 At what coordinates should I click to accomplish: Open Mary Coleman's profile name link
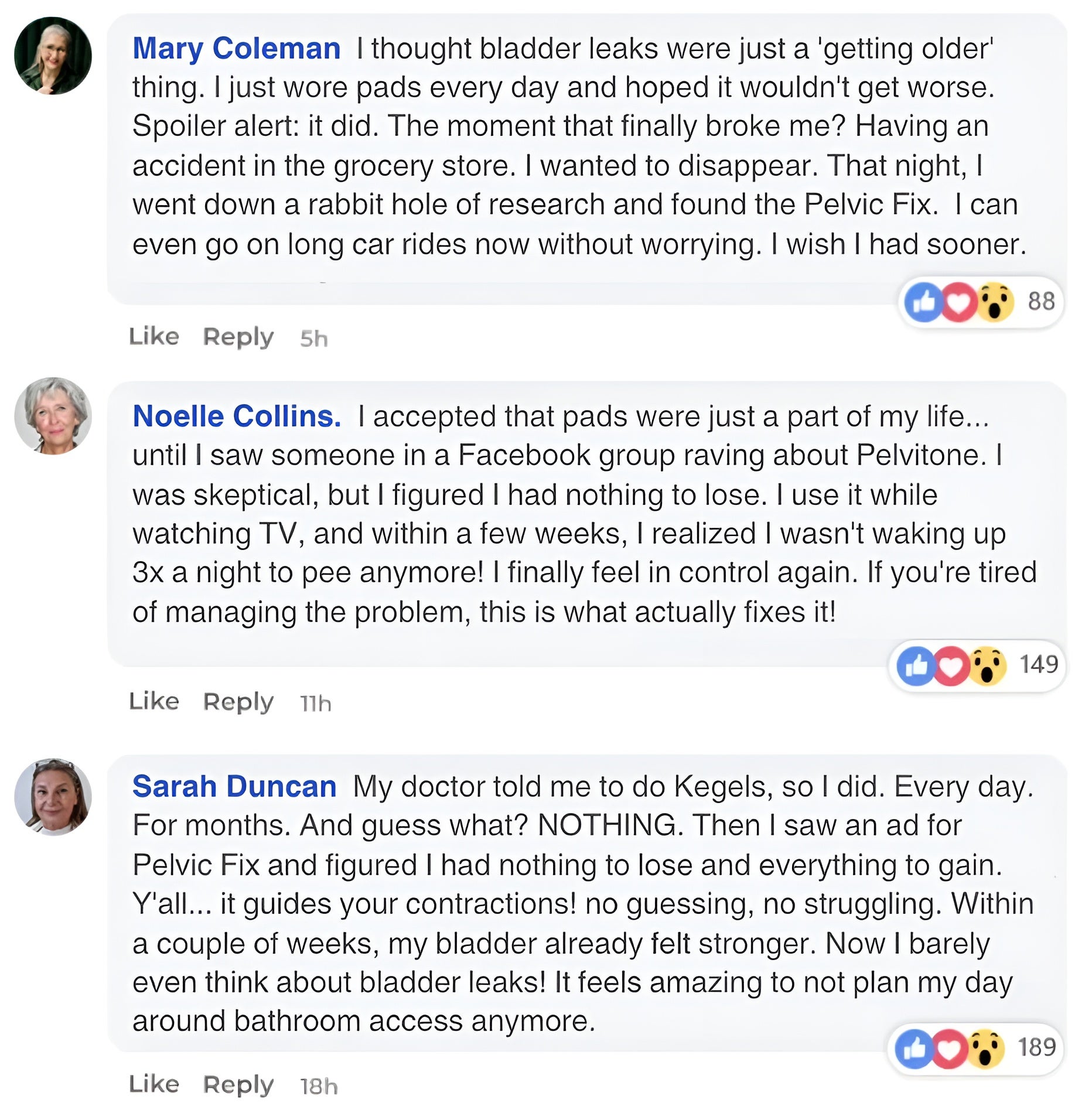236,48
